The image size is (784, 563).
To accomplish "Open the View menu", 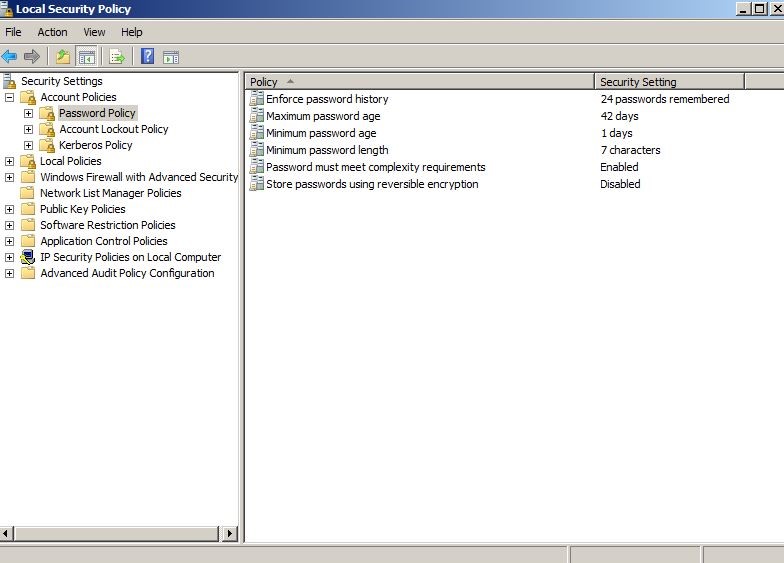I will point(94,32).
